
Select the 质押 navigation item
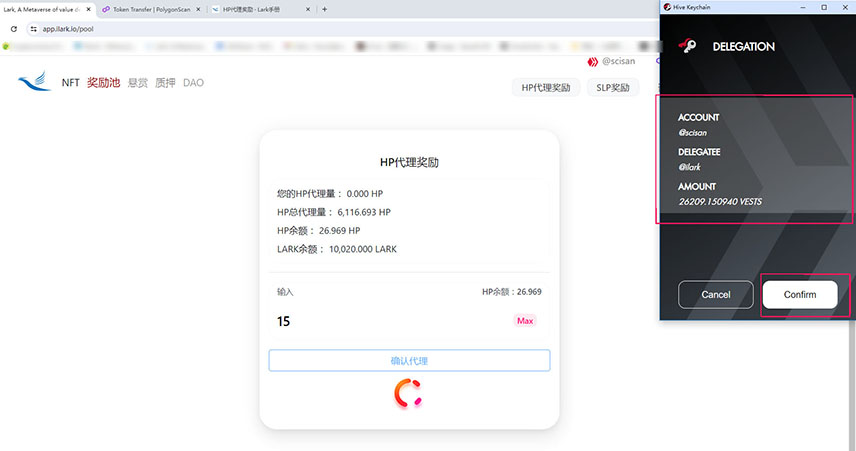[x=165, y=83]
